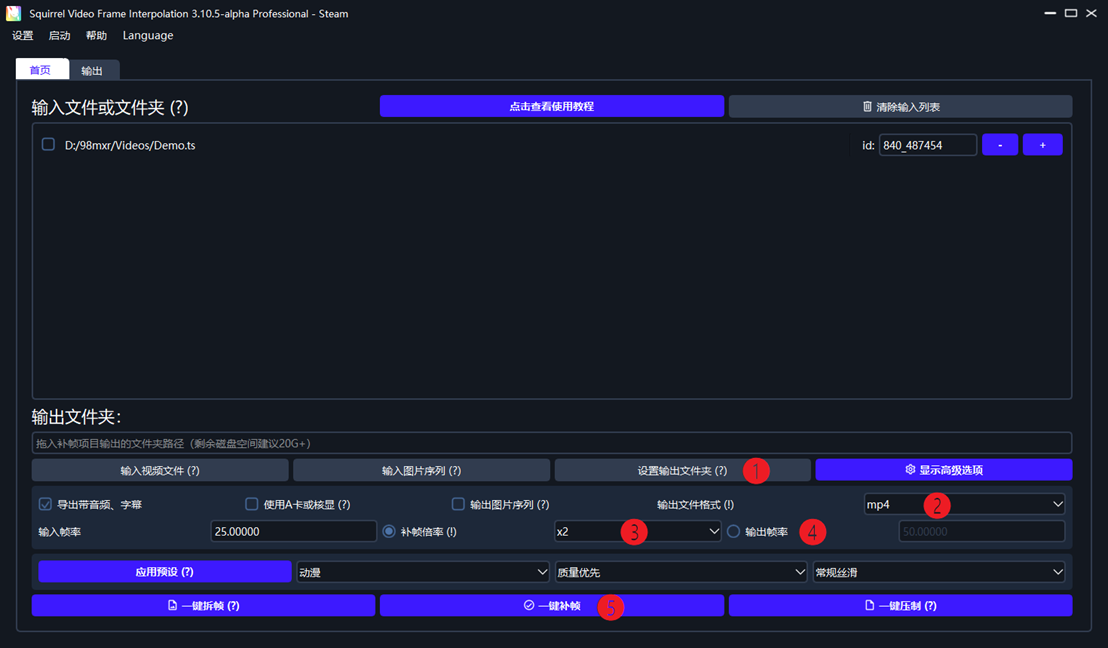1108x648 pixels.
Task: Open the x2 interpolation rate dropdown
Action: click(x=637, y=531)
